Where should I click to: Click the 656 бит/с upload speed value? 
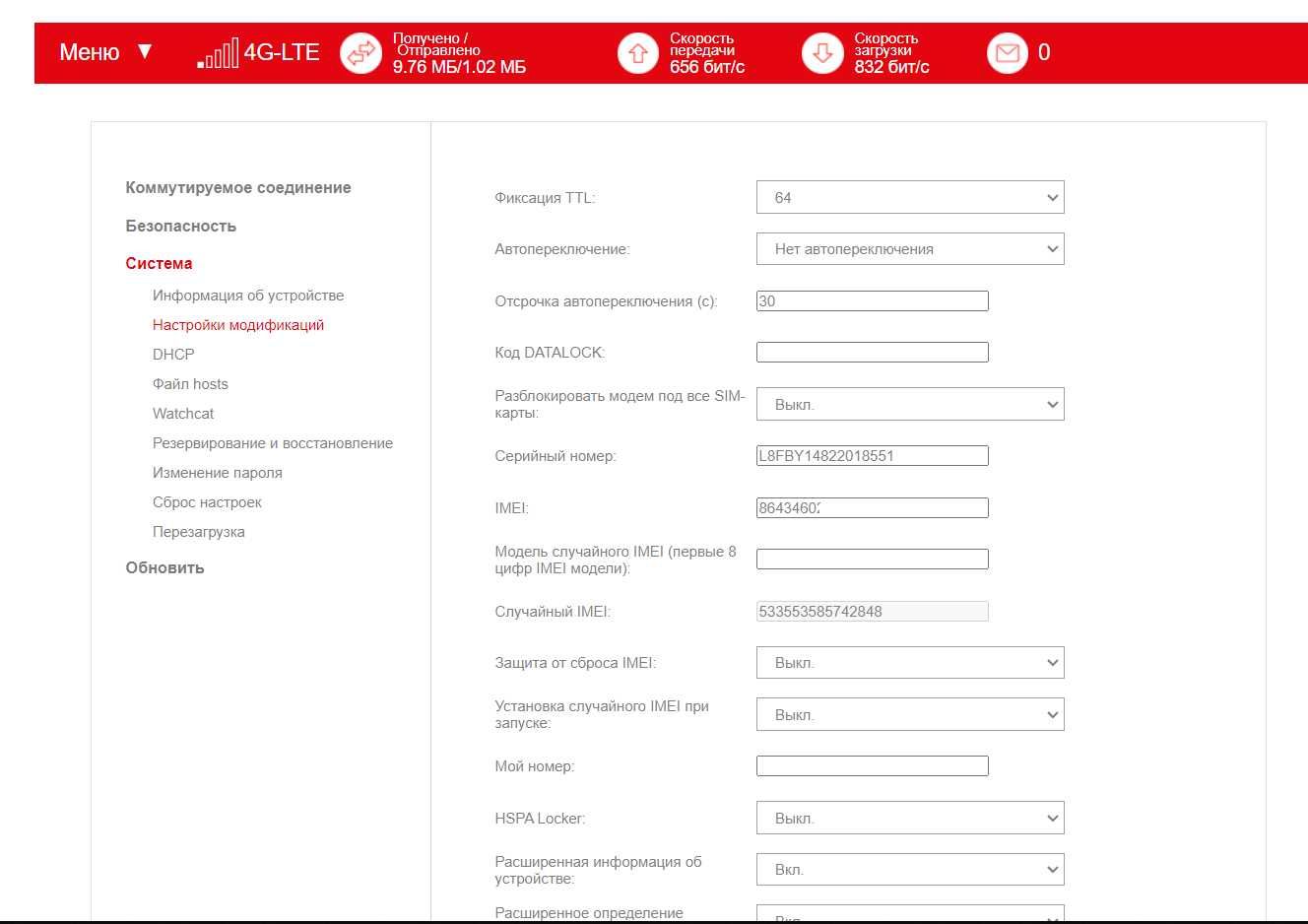(x=707, y=67)
